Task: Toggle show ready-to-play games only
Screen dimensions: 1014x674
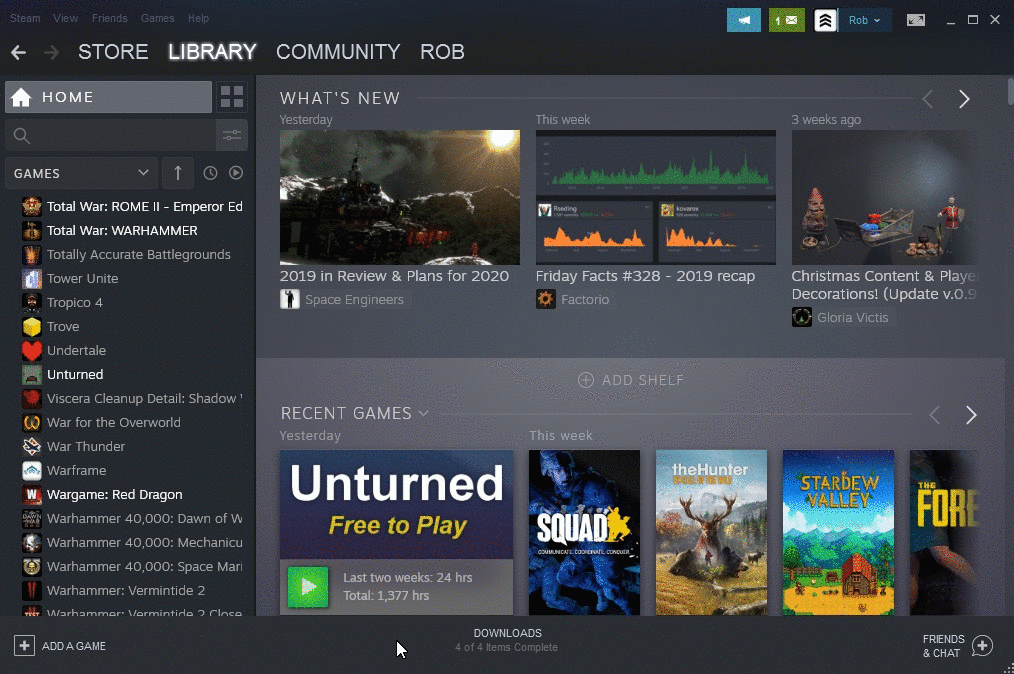Action: 236,173
